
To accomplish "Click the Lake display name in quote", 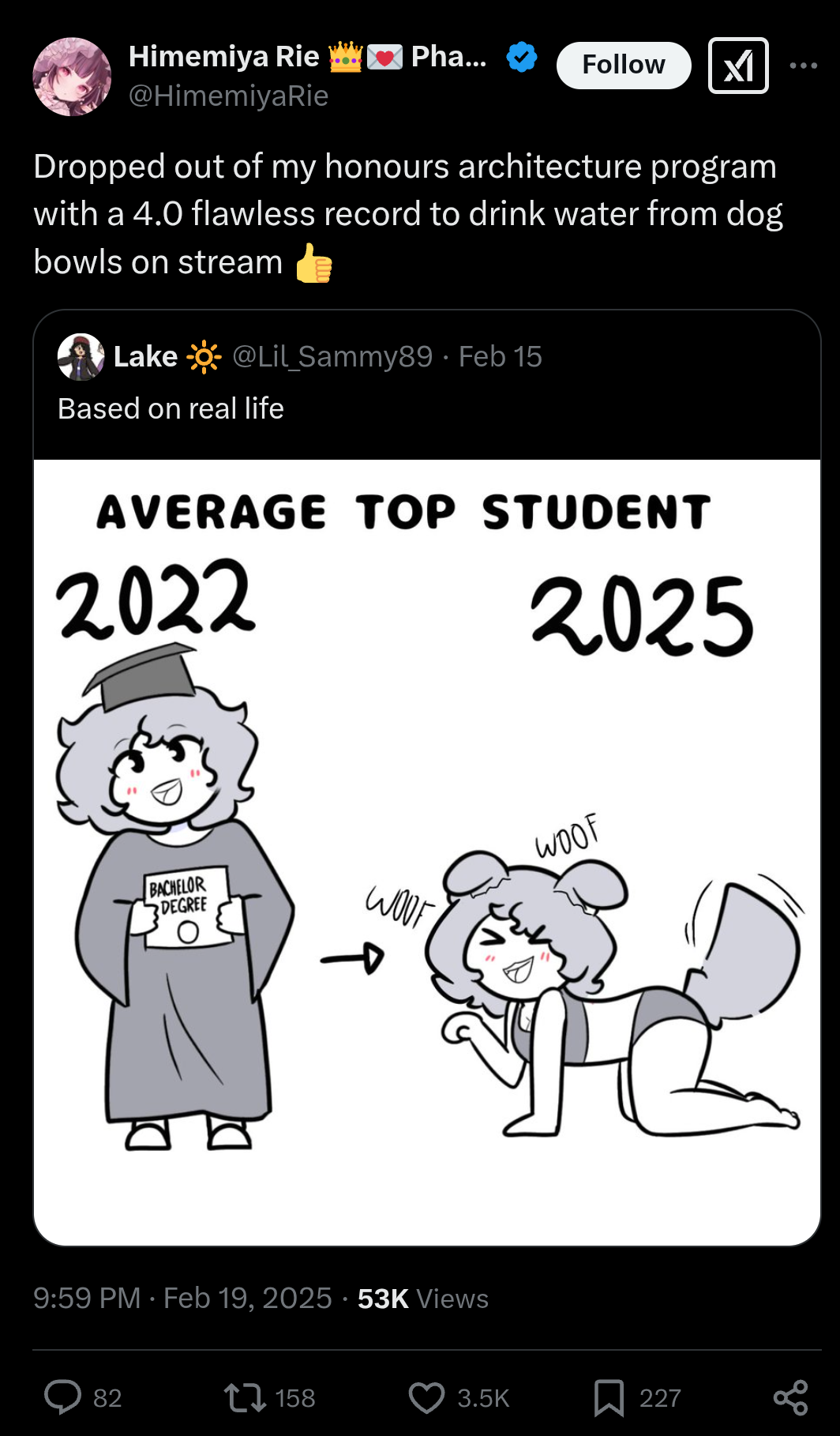I will 145,357.
